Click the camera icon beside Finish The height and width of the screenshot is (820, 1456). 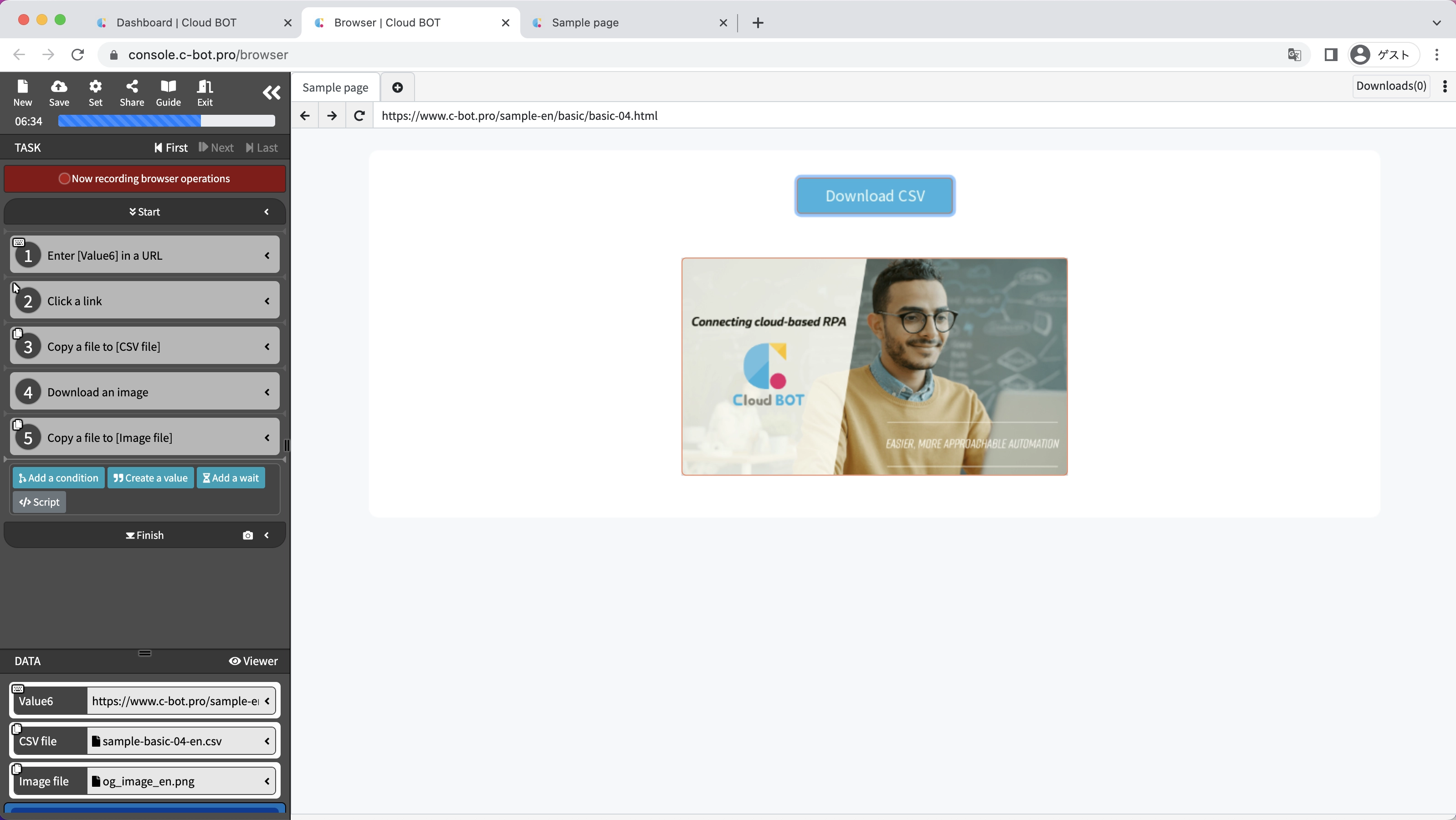247,535
